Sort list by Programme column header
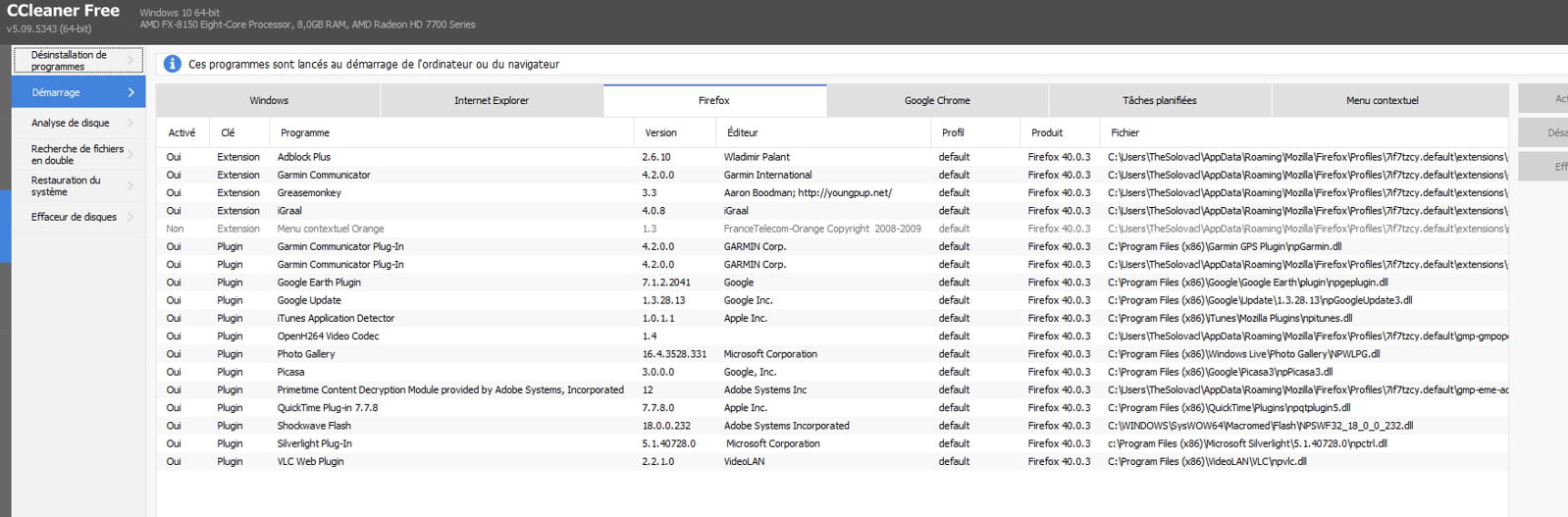1568x517 pixels. [x=305, y=132]
